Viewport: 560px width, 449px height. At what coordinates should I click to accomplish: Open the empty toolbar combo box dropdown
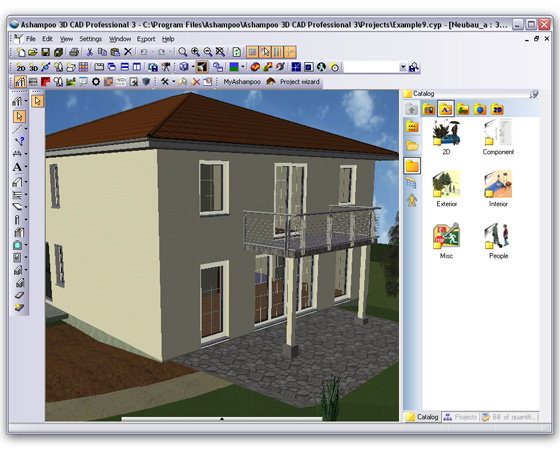403,67
